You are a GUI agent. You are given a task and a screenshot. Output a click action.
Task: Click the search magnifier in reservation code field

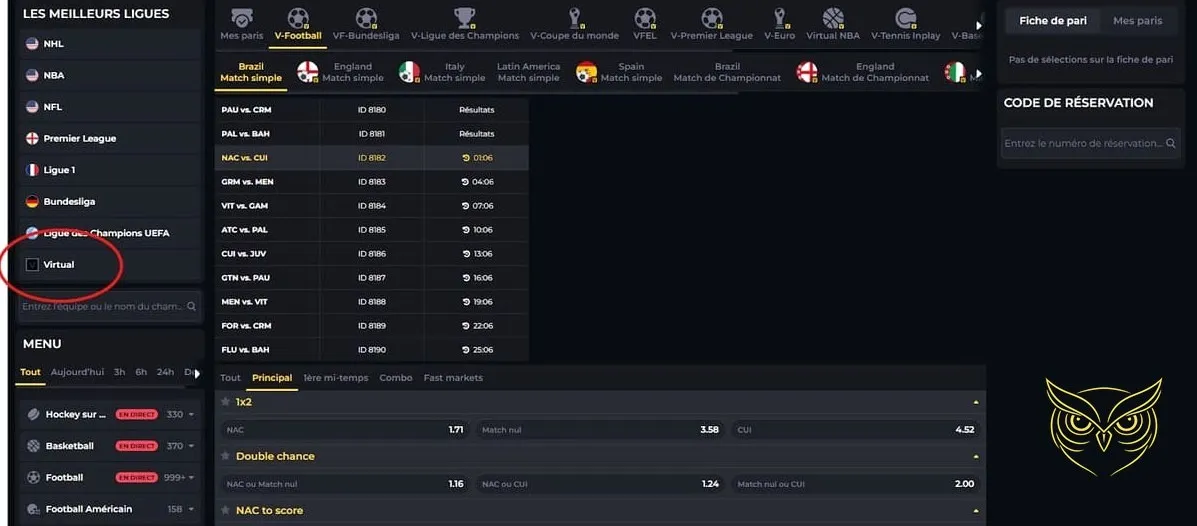(x=1172, y=143)
